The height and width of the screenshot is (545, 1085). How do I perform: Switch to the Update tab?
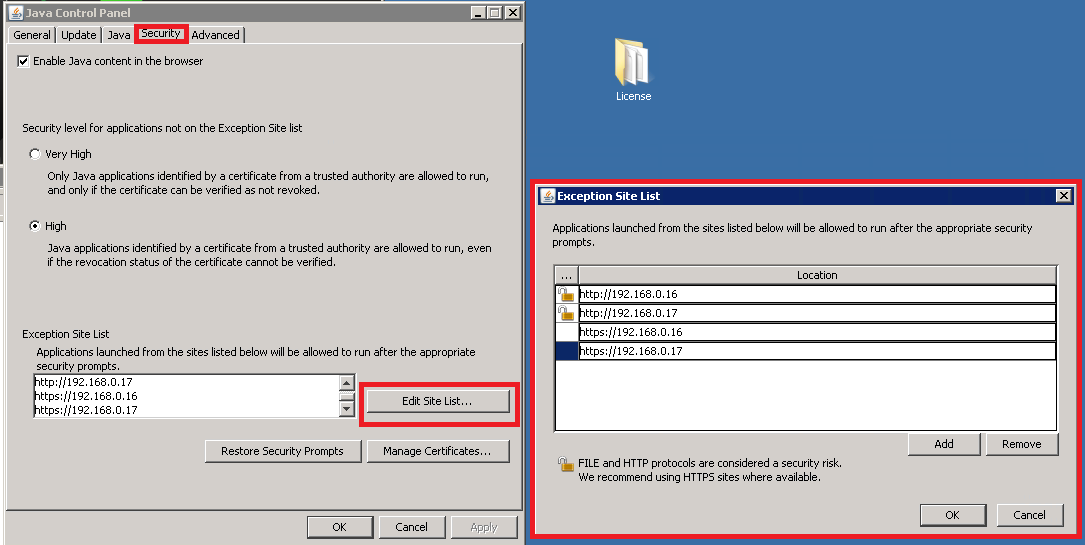click(x=79, y=35)
